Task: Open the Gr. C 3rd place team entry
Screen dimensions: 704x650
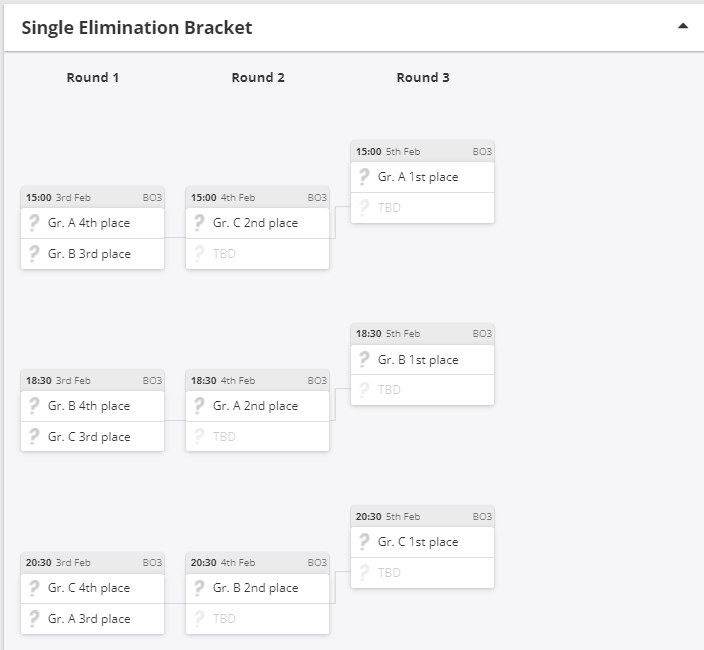Action: tap(90, 437)
